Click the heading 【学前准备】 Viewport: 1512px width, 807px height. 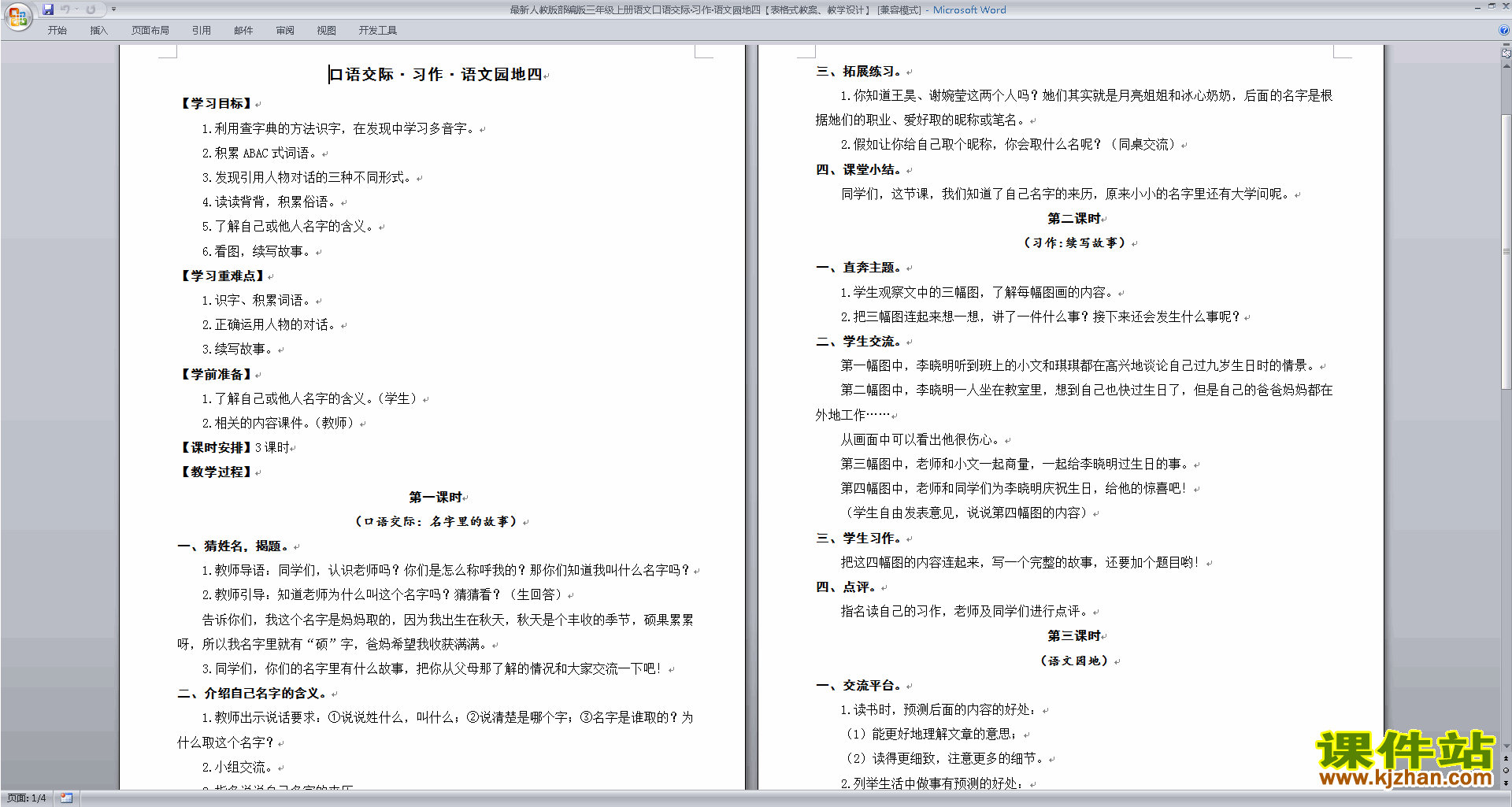click(x=217, y=375)
